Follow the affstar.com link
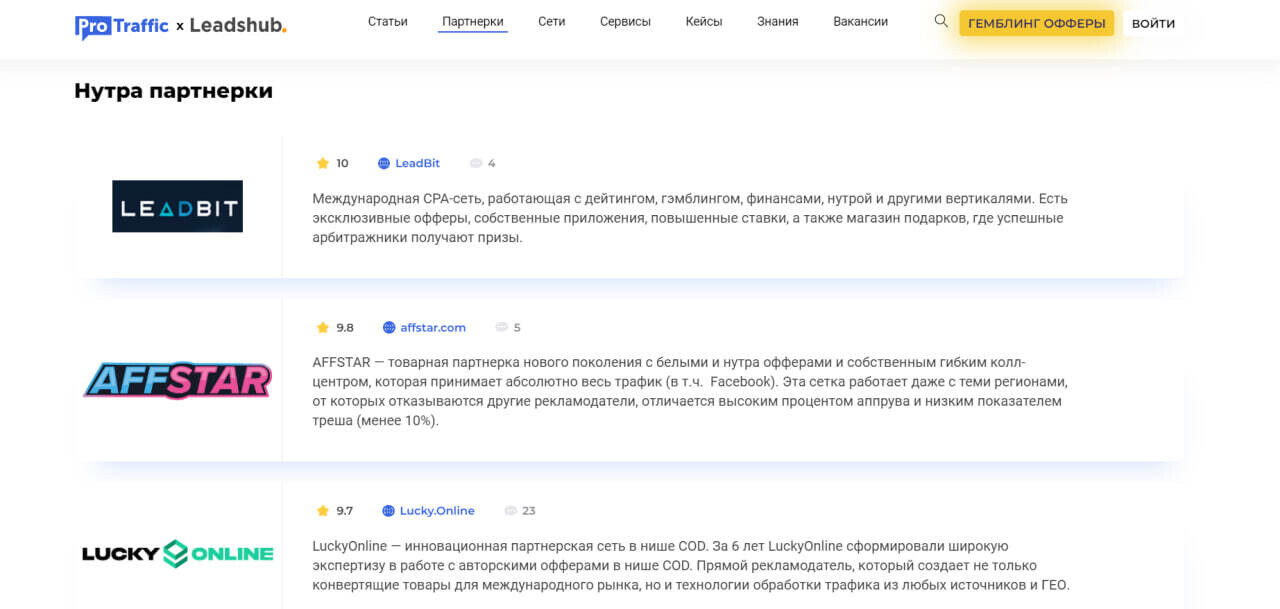1280x609 pixels. (433, 327)
